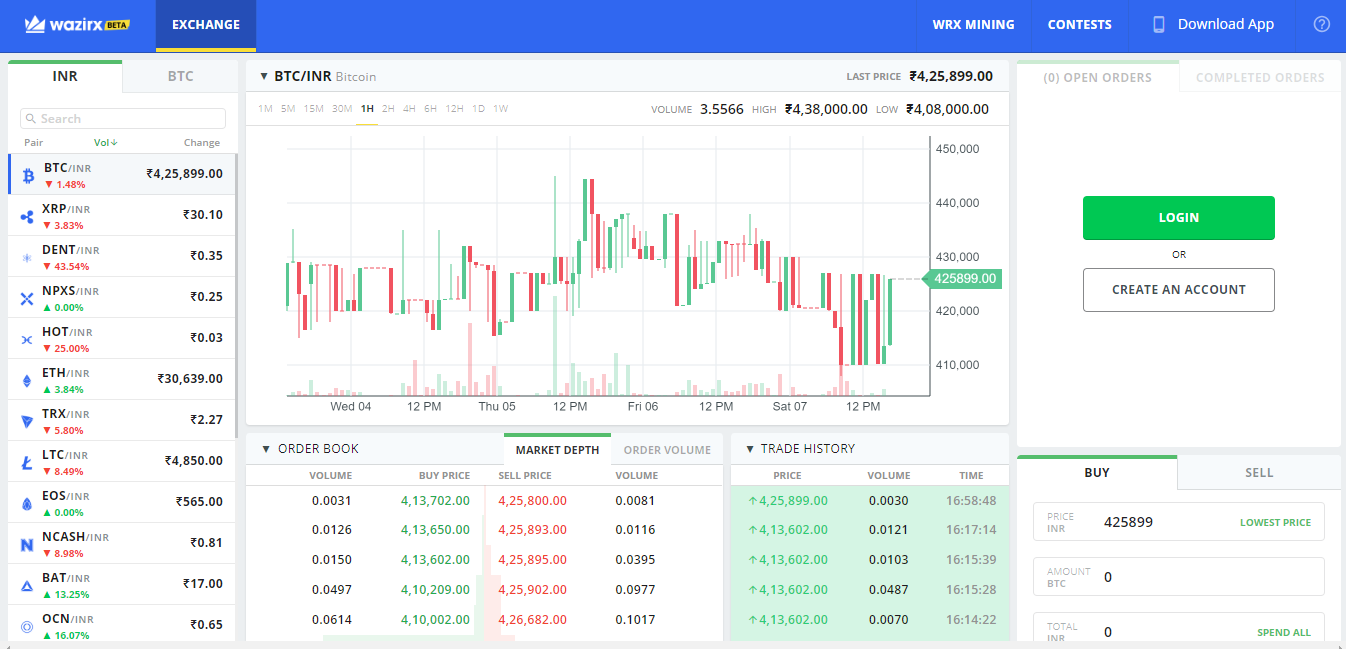Viewport: 1346px width, 649px height.
Task: Select the LTC/INR pair row
Action: click(x=121, y=462)
